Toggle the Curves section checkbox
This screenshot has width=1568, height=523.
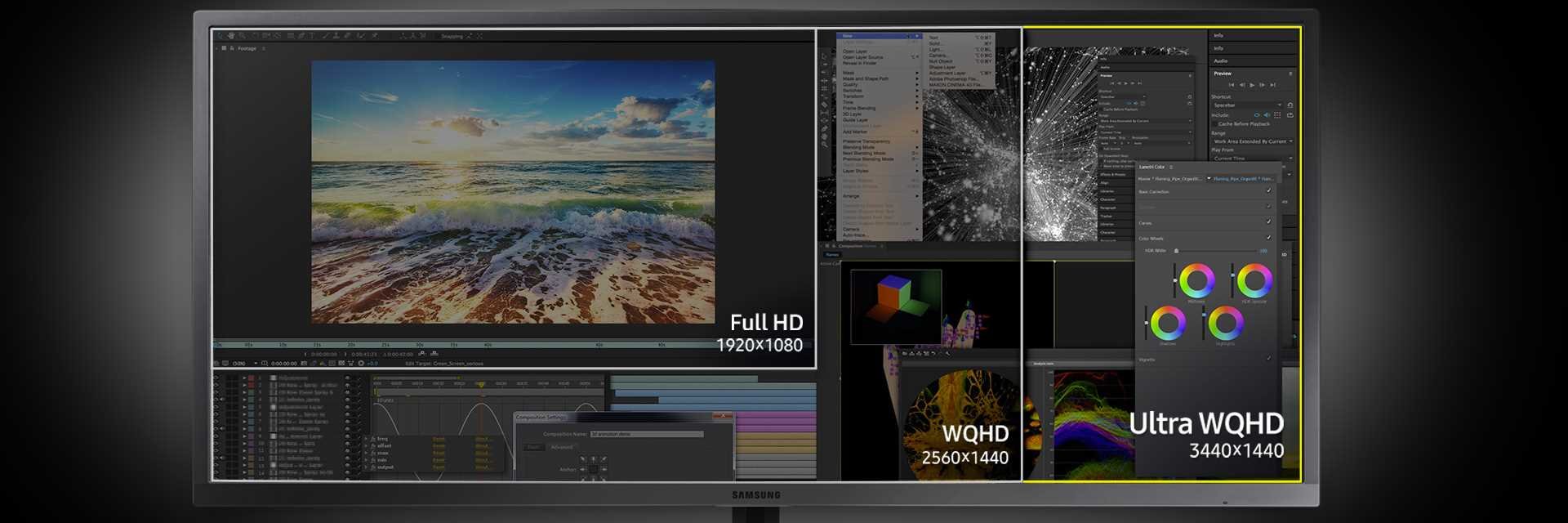point(1268,222)
